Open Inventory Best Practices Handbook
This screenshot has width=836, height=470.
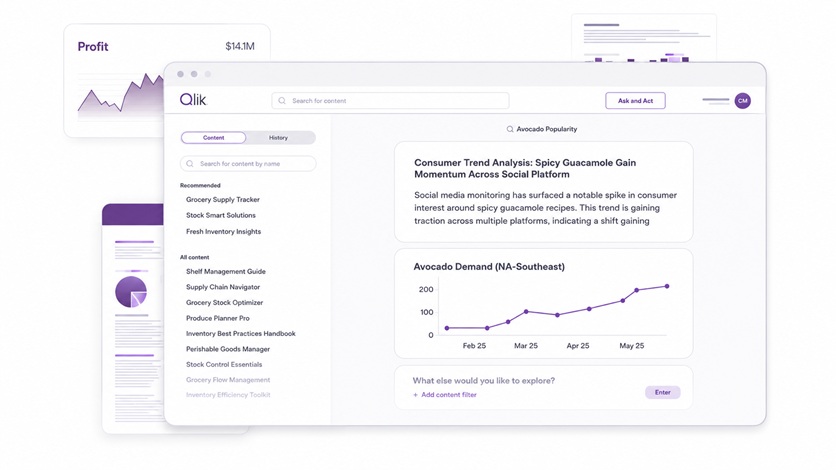[240, 334]
